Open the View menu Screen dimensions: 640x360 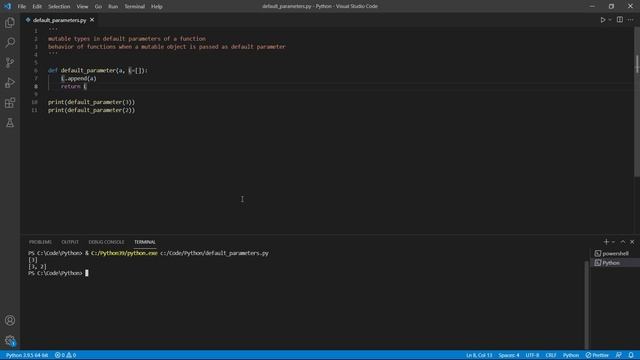[82, 6]
